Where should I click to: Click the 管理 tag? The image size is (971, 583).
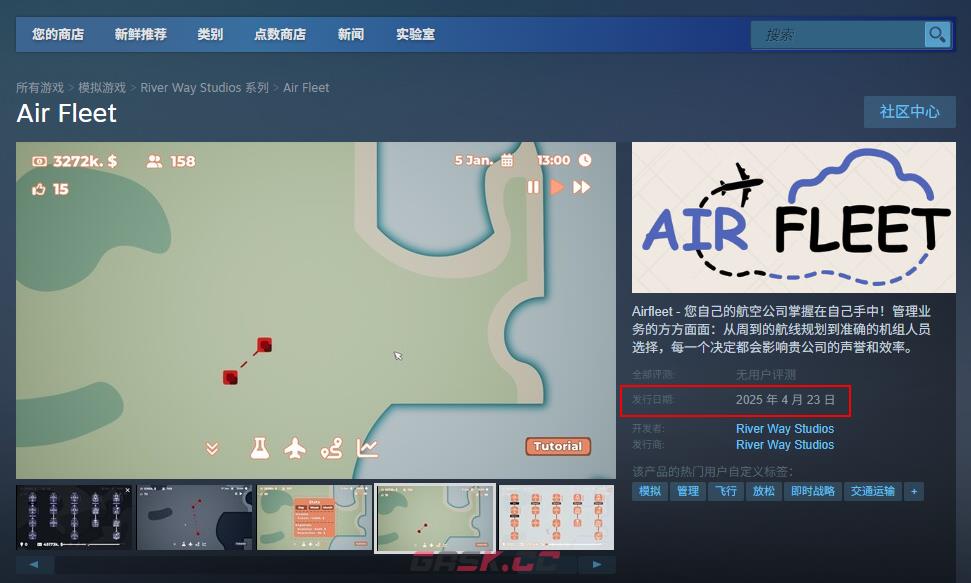[688, 491]
